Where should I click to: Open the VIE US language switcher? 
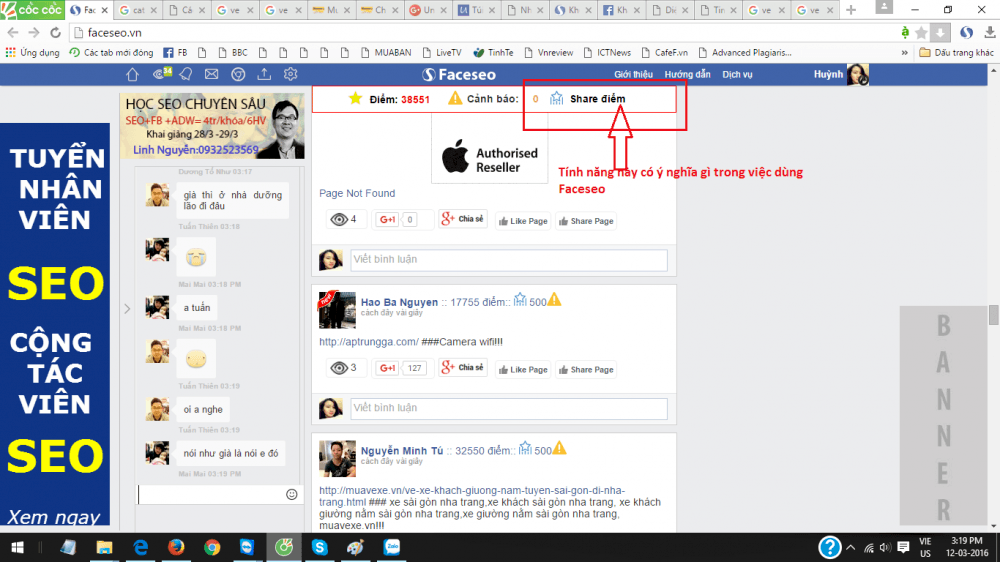[x=925, y=547]
